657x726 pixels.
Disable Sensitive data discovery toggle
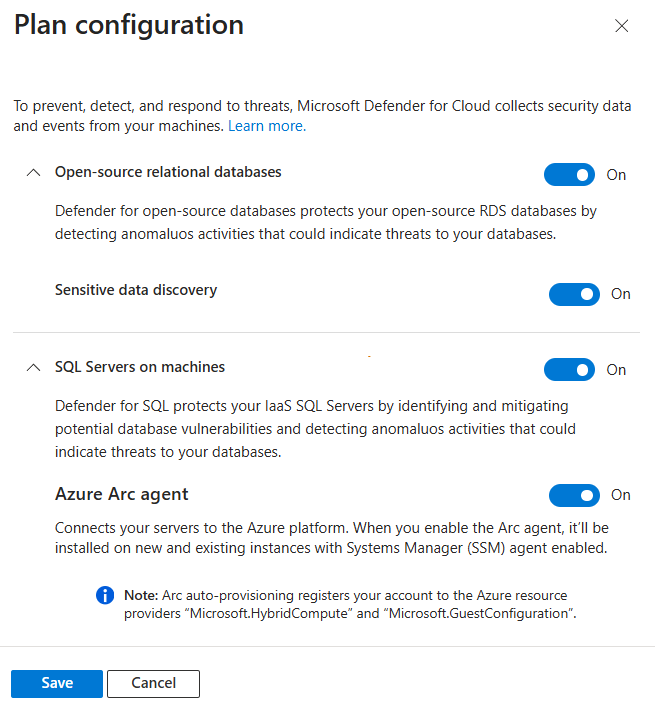pyautogui.click(x=576, y=295)
